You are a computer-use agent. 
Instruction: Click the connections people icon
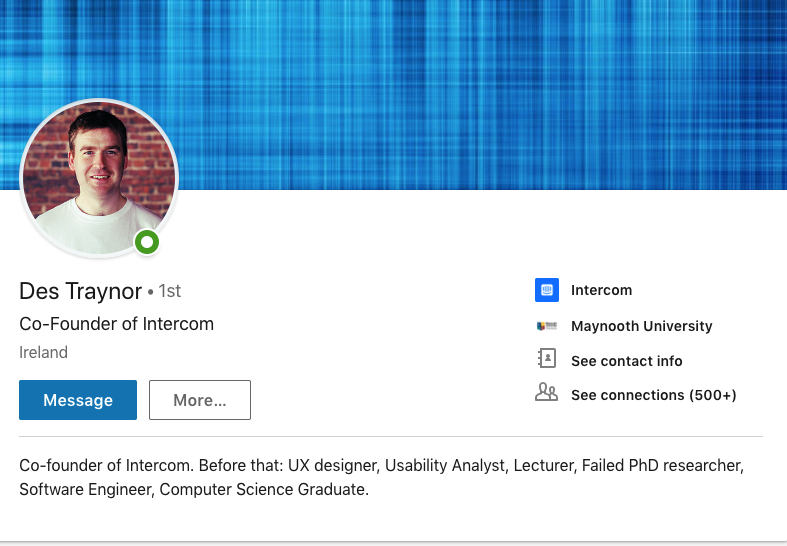click(547, 392)
